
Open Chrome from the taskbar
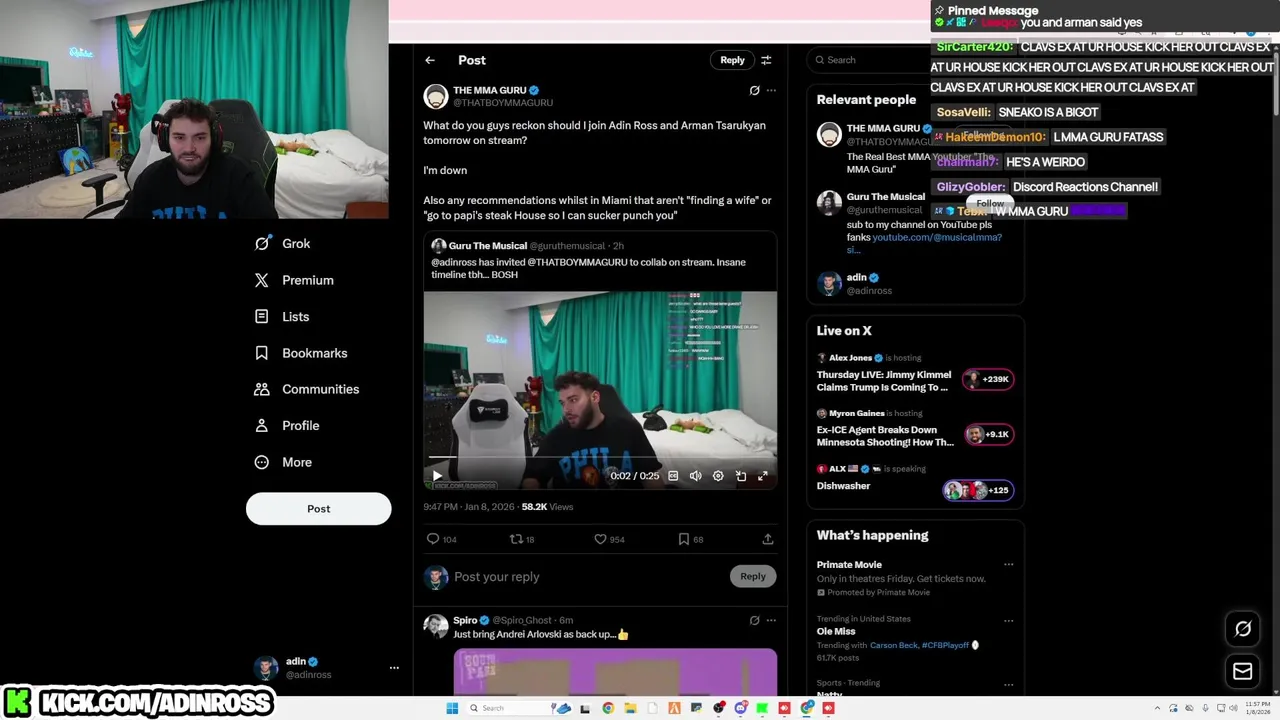click(x=608, y=708)
